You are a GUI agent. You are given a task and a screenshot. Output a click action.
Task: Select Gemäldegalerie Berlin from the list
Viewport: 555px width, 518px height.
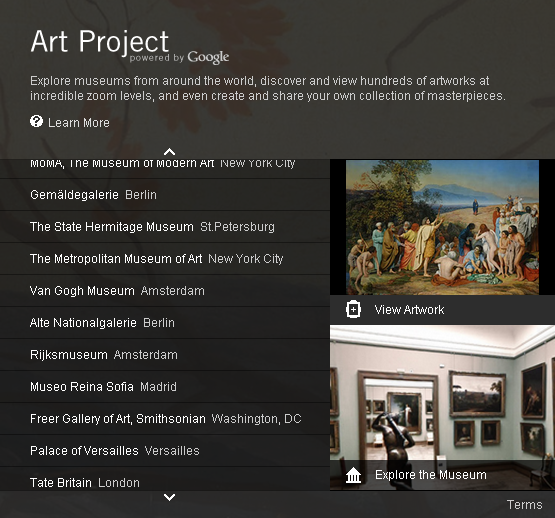pyautogui.click(x=165, y=195)
